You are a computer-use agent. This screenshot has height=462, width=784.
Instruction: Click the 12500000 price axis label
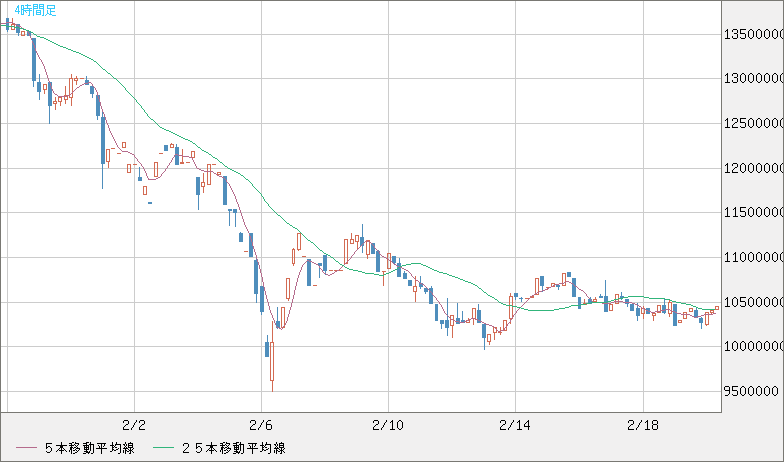click(x=754, y=123)
